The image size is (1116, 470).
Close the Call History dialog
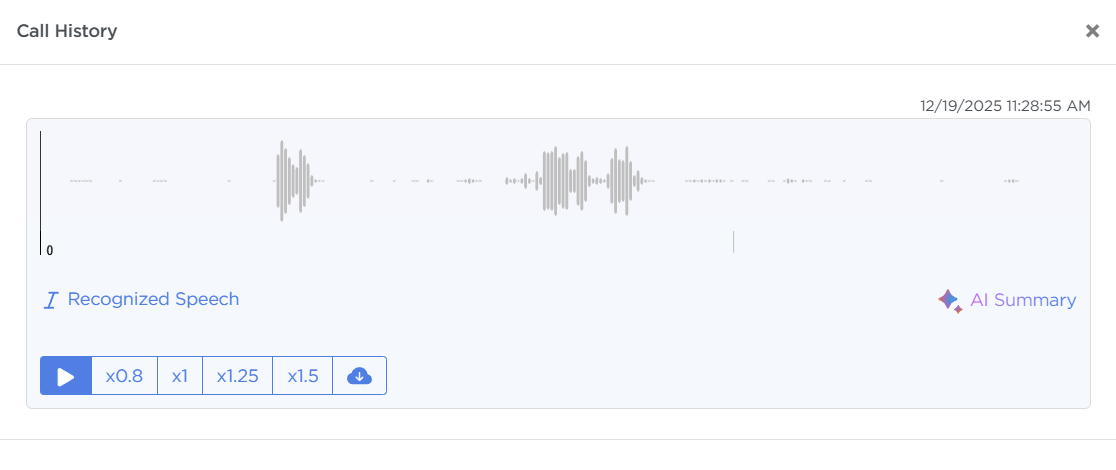click(x=1092, y=31)
